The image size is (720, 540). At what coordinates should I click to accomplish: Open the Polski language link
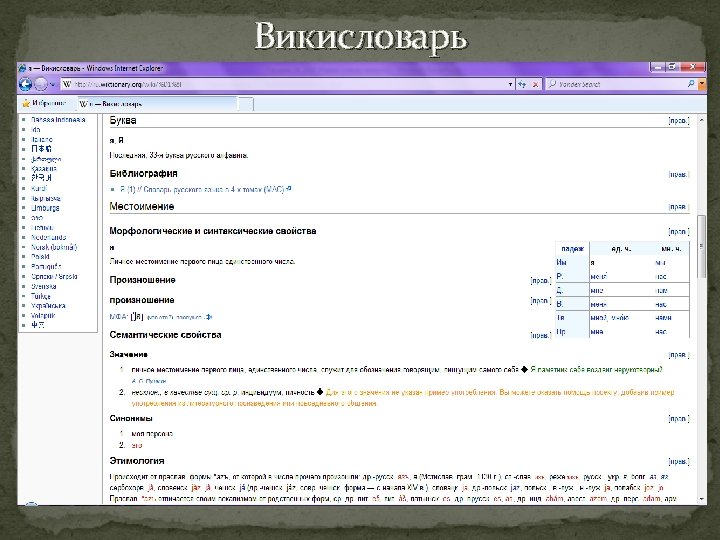pyautogui.click(x=40, y=257)
